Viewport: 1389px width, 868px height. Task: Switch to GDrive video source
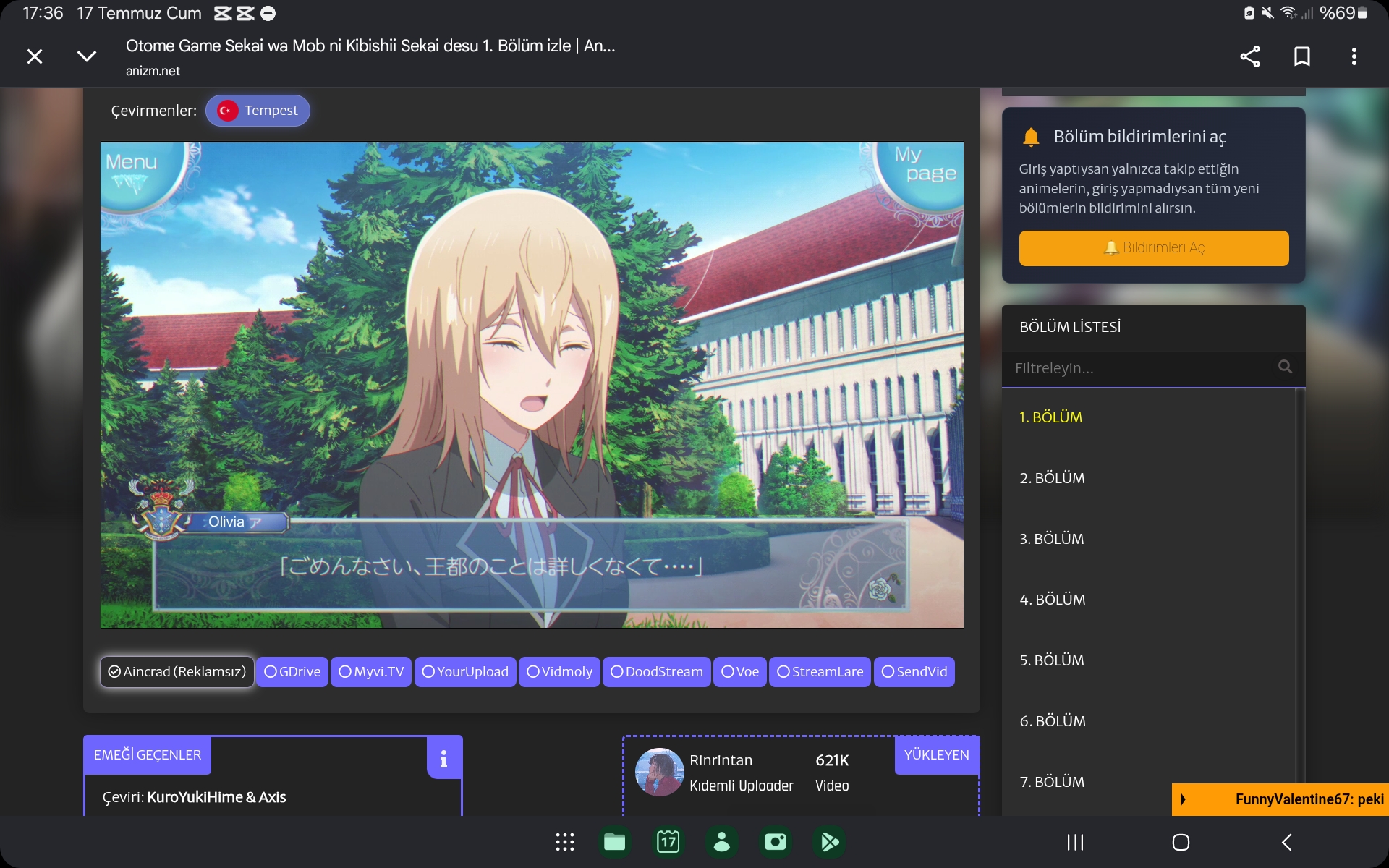(292, 672)
